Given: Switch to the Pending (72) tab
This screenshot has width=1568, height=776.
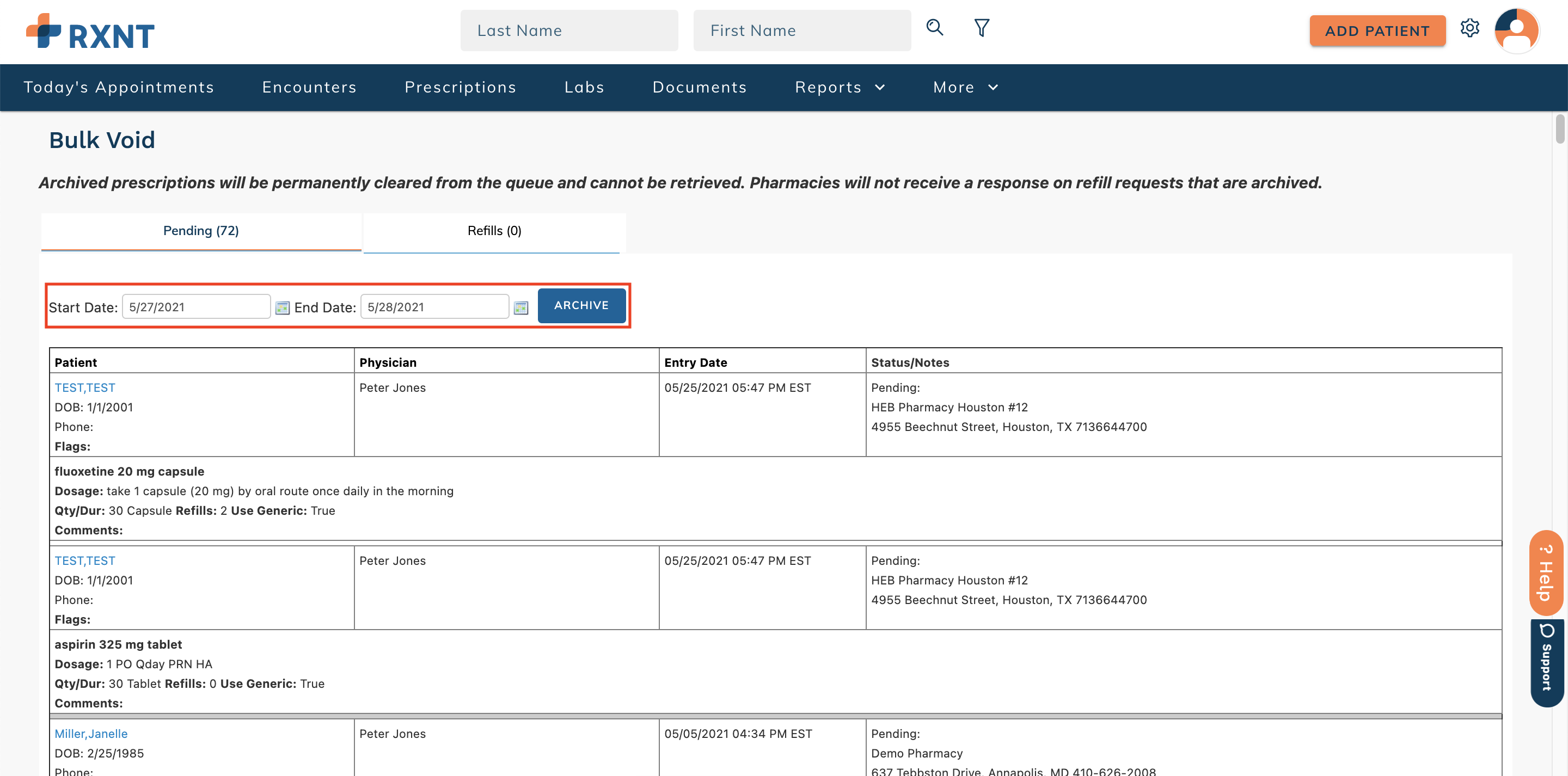Looking at the screenshot, I should click(201, 231).
